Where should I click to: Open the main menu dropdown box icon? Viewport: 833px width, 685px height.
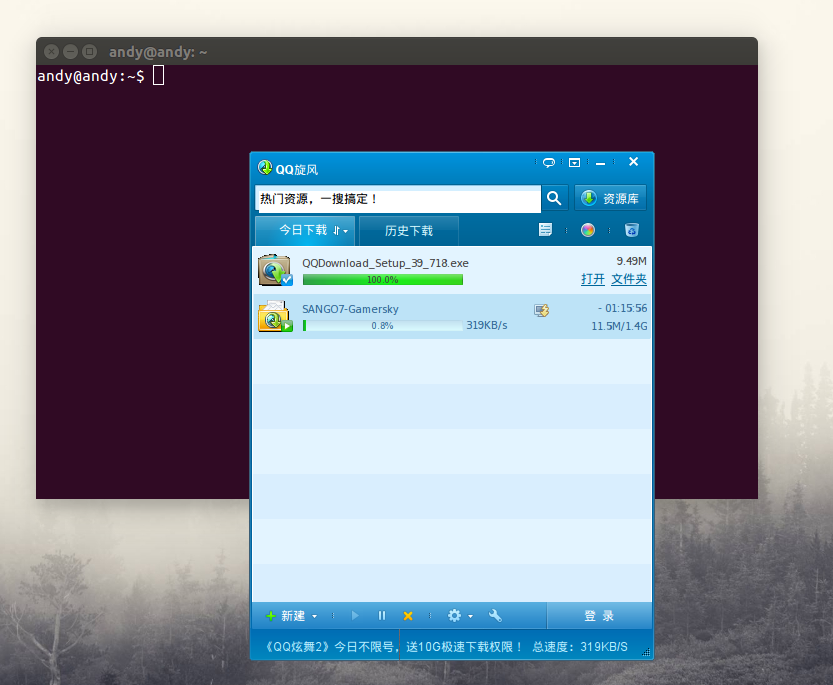point(574,163)
